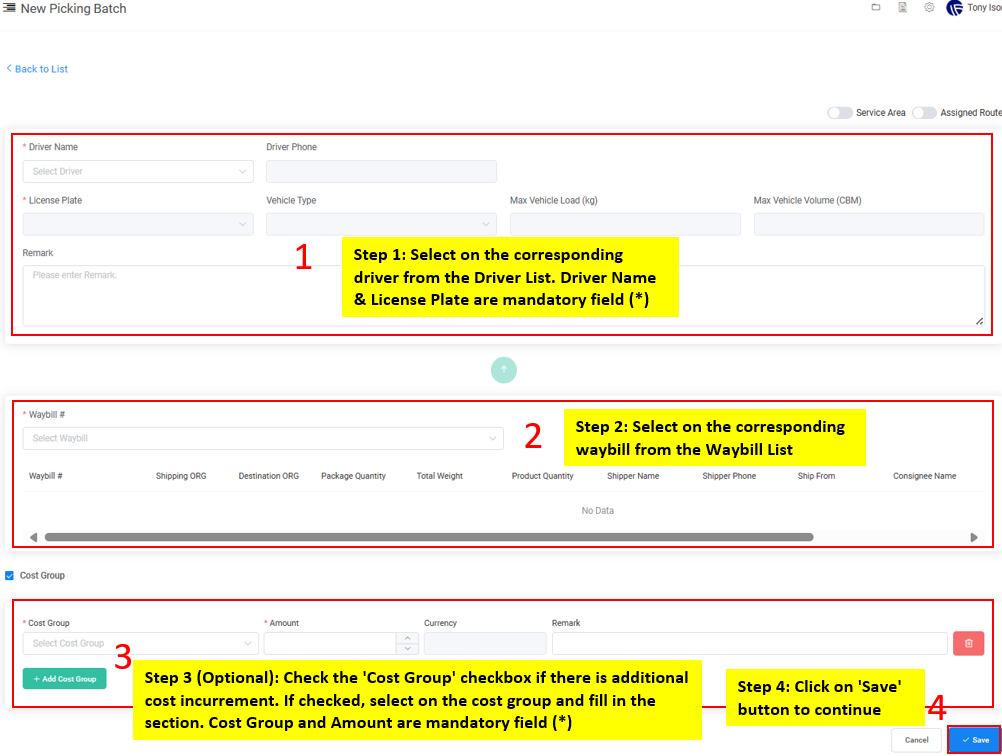This screenshot has width=1002, height=756.
Task: Click the Waybill # table column header
Action: pyautogui.click(x=45, y=476)
